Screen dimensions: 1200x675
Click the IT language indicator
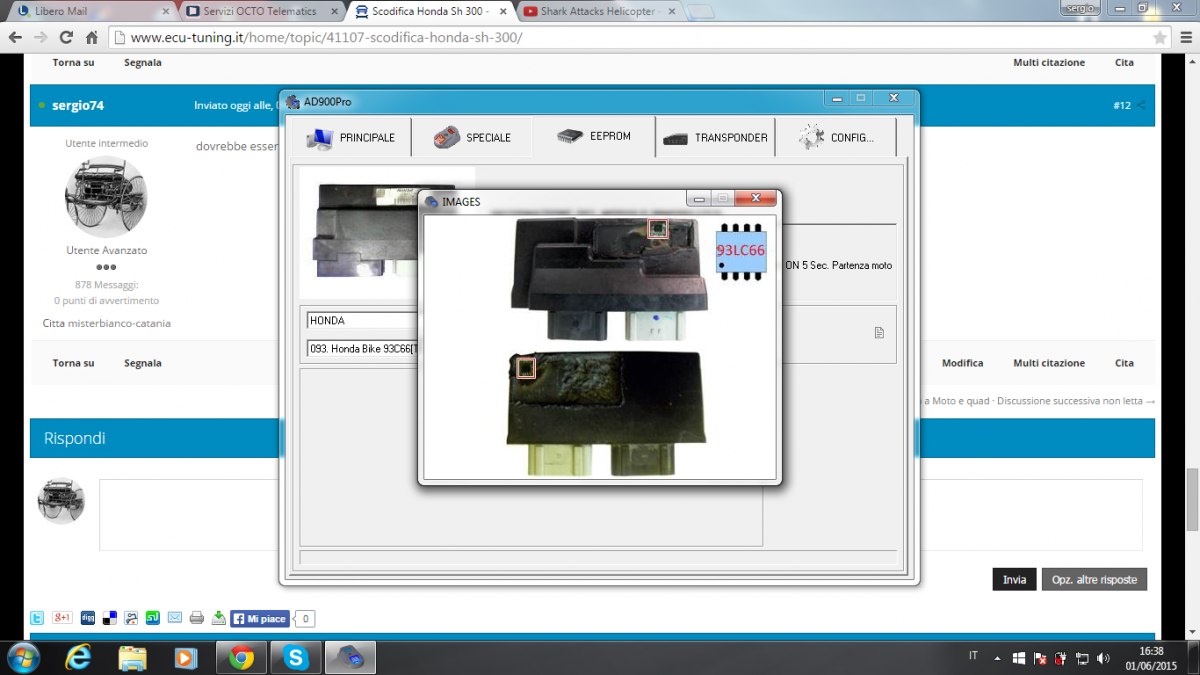[974, 657]
